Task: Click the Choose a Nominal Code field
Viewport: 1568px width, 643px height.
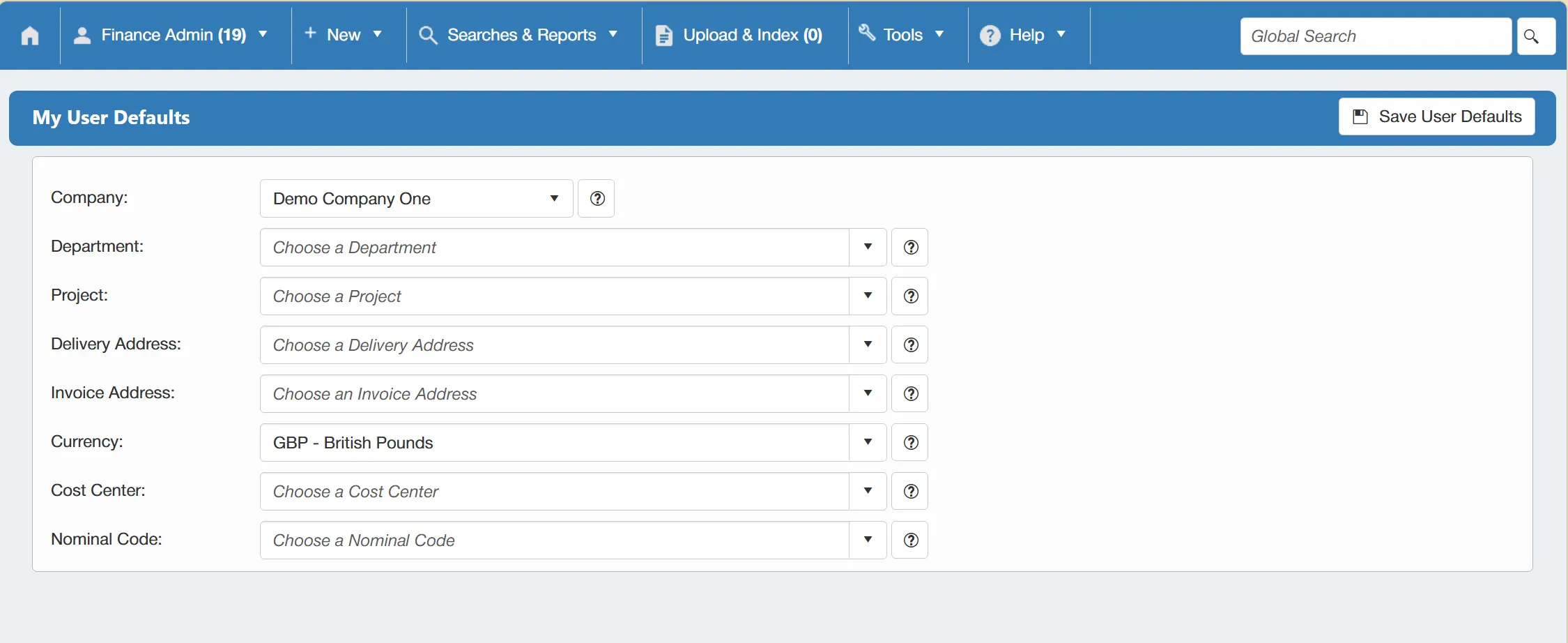Action: pos(554,540)
